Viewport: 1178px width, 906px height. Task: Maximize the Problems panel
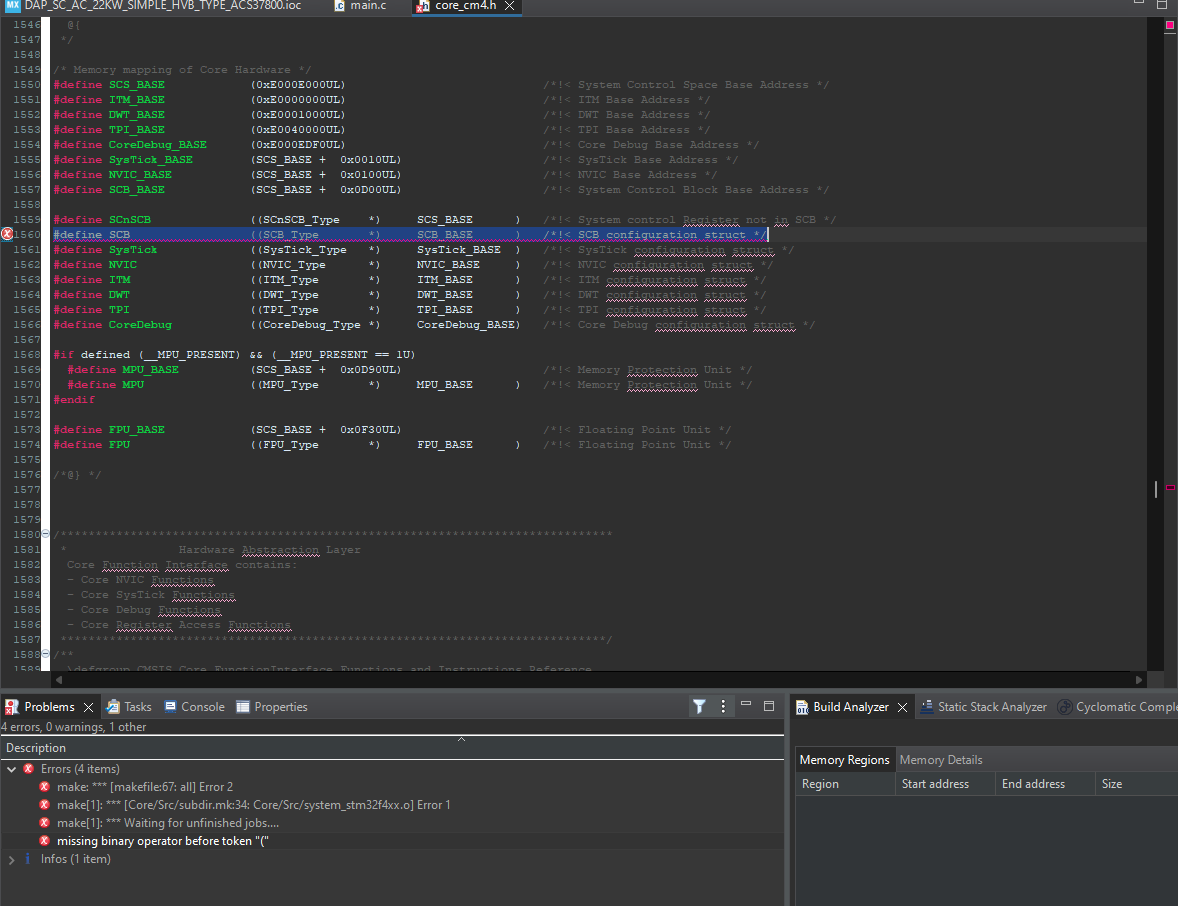tap(769, 706)
